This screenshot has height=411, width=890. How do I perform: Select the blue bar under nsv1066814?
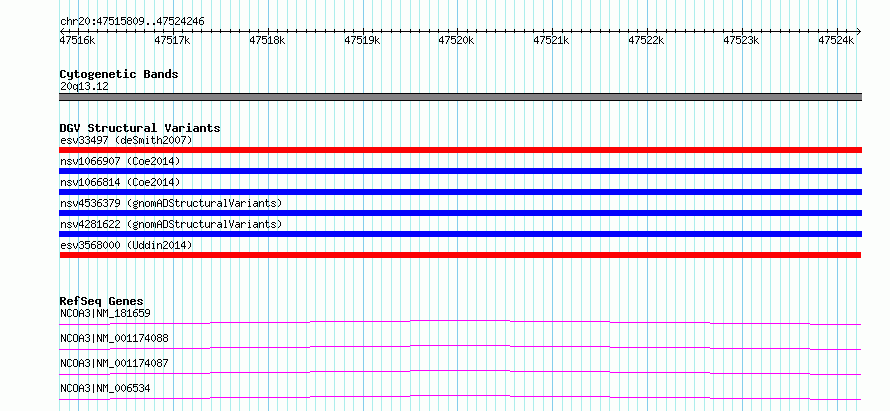tap(460, 192)
